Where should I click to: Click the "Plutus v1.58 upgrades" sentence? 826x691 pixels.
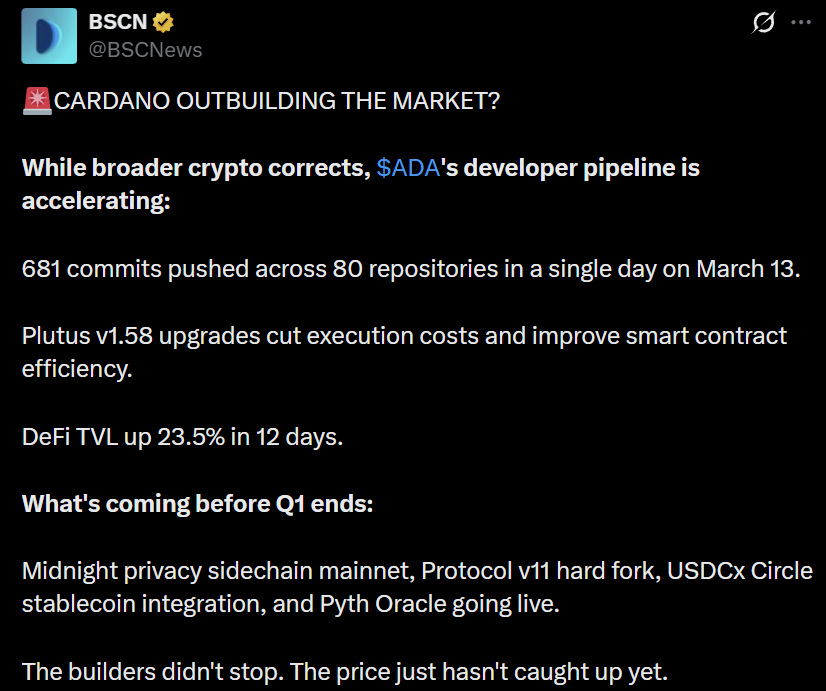coord(140,336)
